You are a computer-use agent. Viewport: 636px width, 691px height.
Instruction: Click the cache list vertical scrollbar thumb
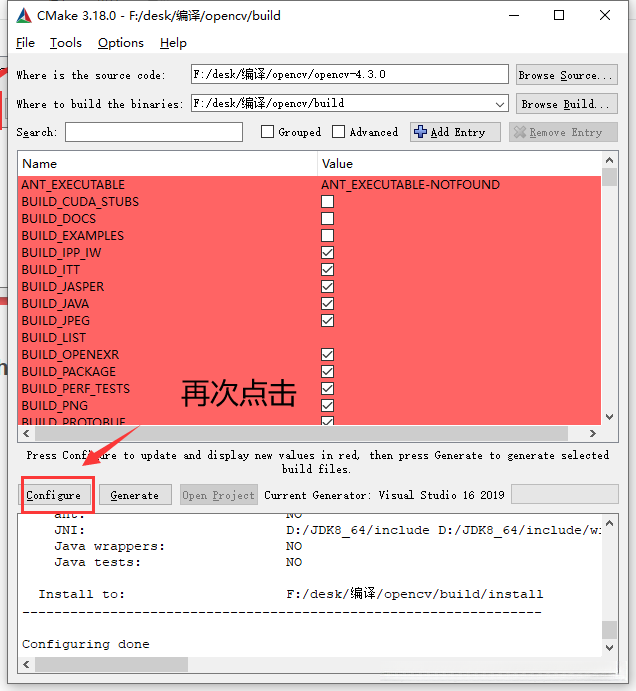pyautogui.click(x=610, y=177)
